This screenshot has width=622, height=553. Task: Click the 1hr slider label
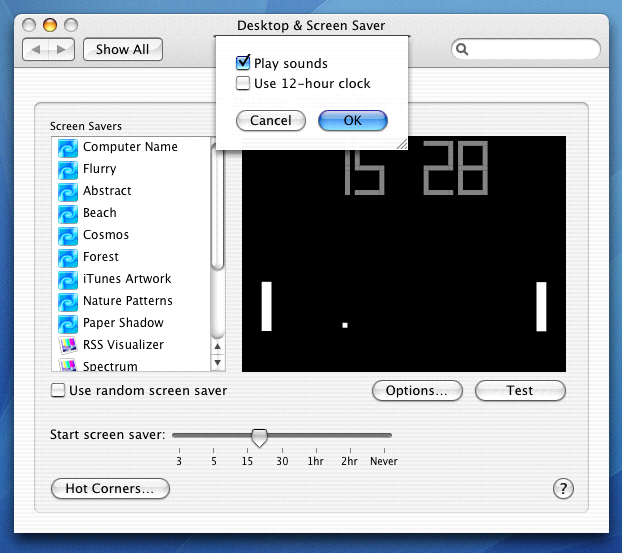tap(316, 461)
